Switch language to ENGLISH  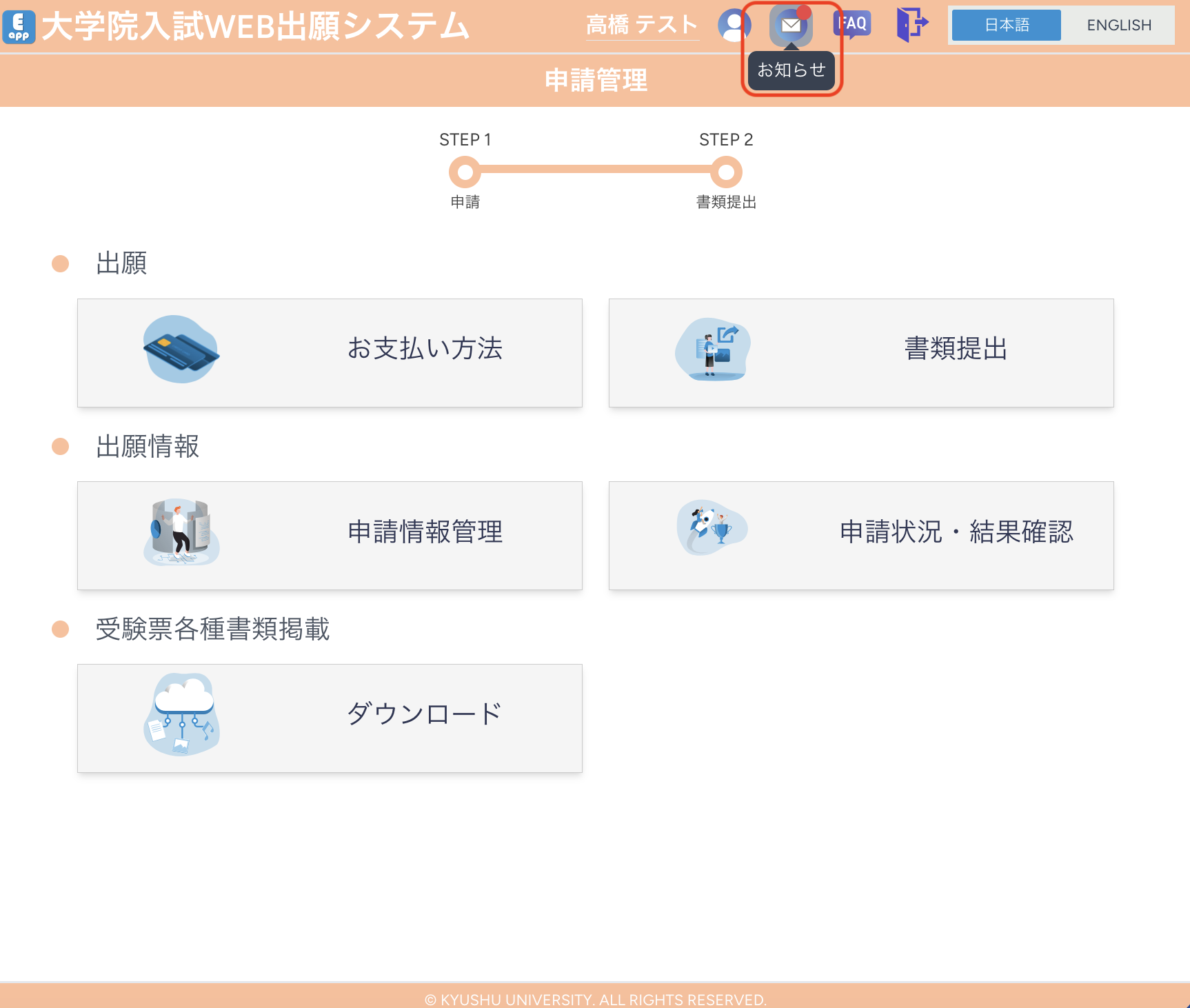pyautogui.click(x=1118, y=26)
